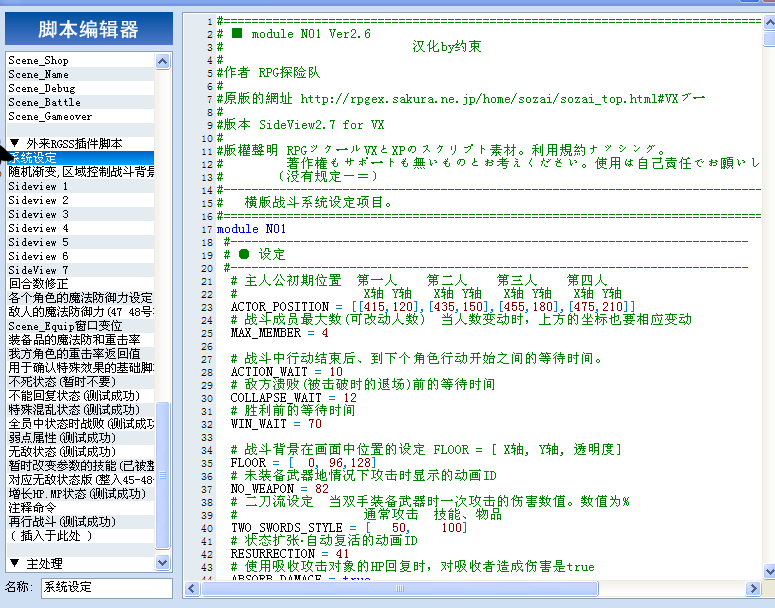Select 回合数修正 script

point(81,284)
